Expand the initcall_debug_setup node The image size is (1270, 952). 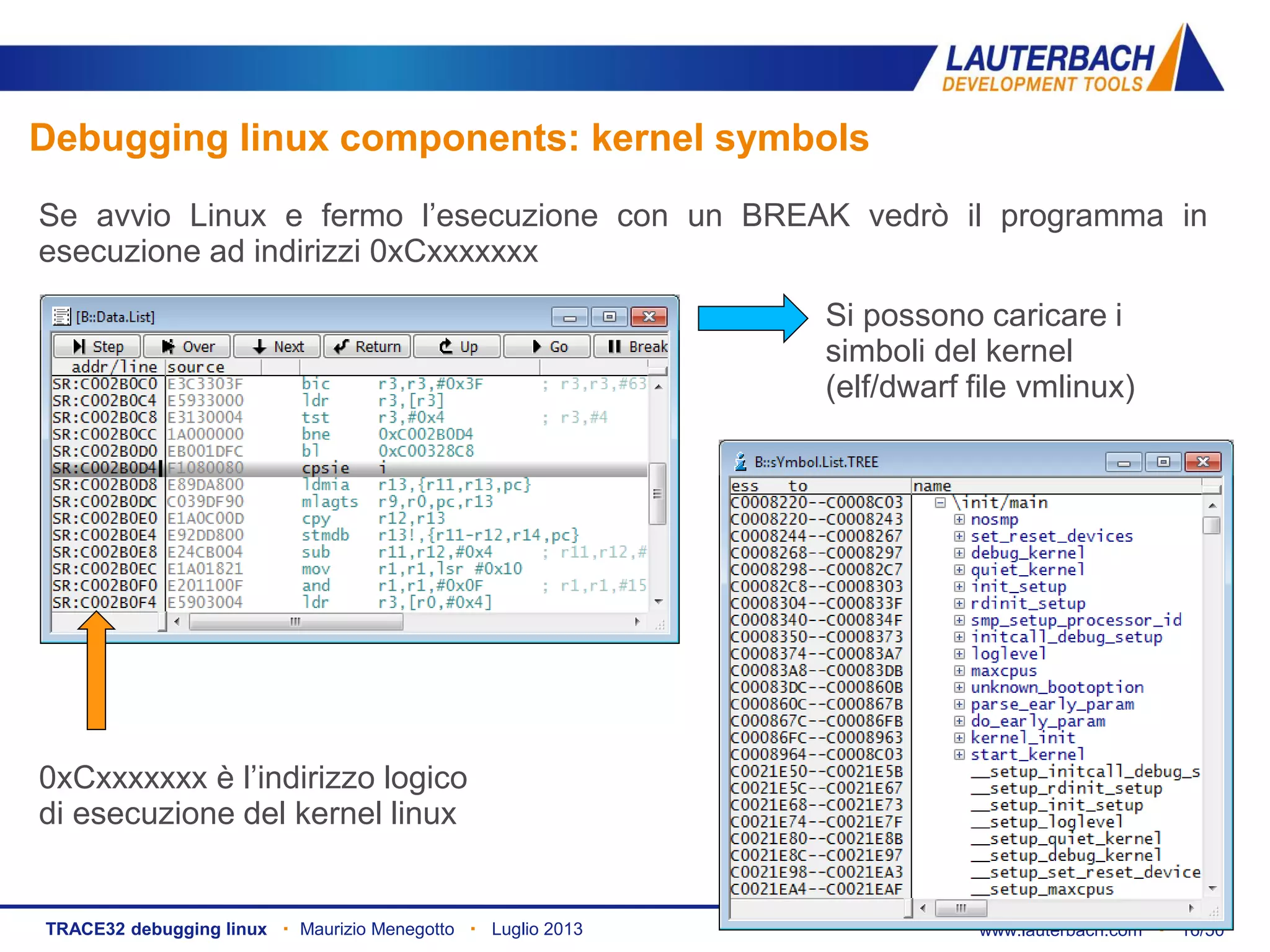coord(959,637)
